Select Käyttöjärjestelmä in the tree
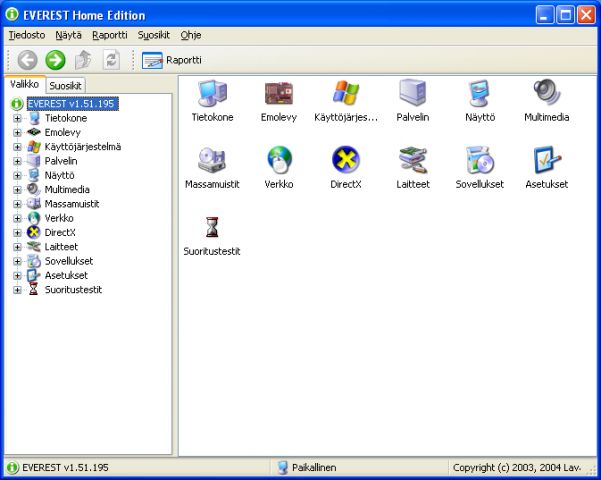601x480 pixels. 83,147
